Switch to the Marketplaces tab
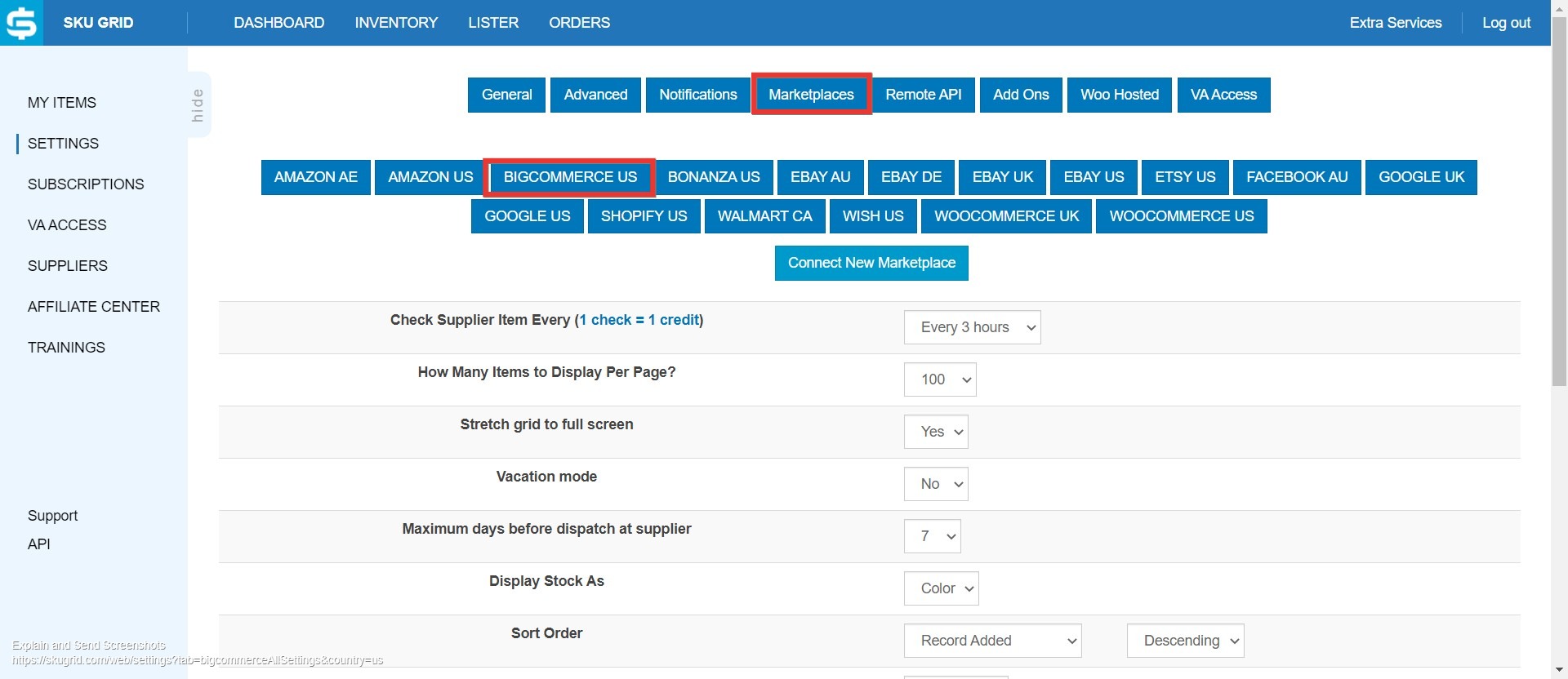The image size is (1568, 679). pos(811,95)
